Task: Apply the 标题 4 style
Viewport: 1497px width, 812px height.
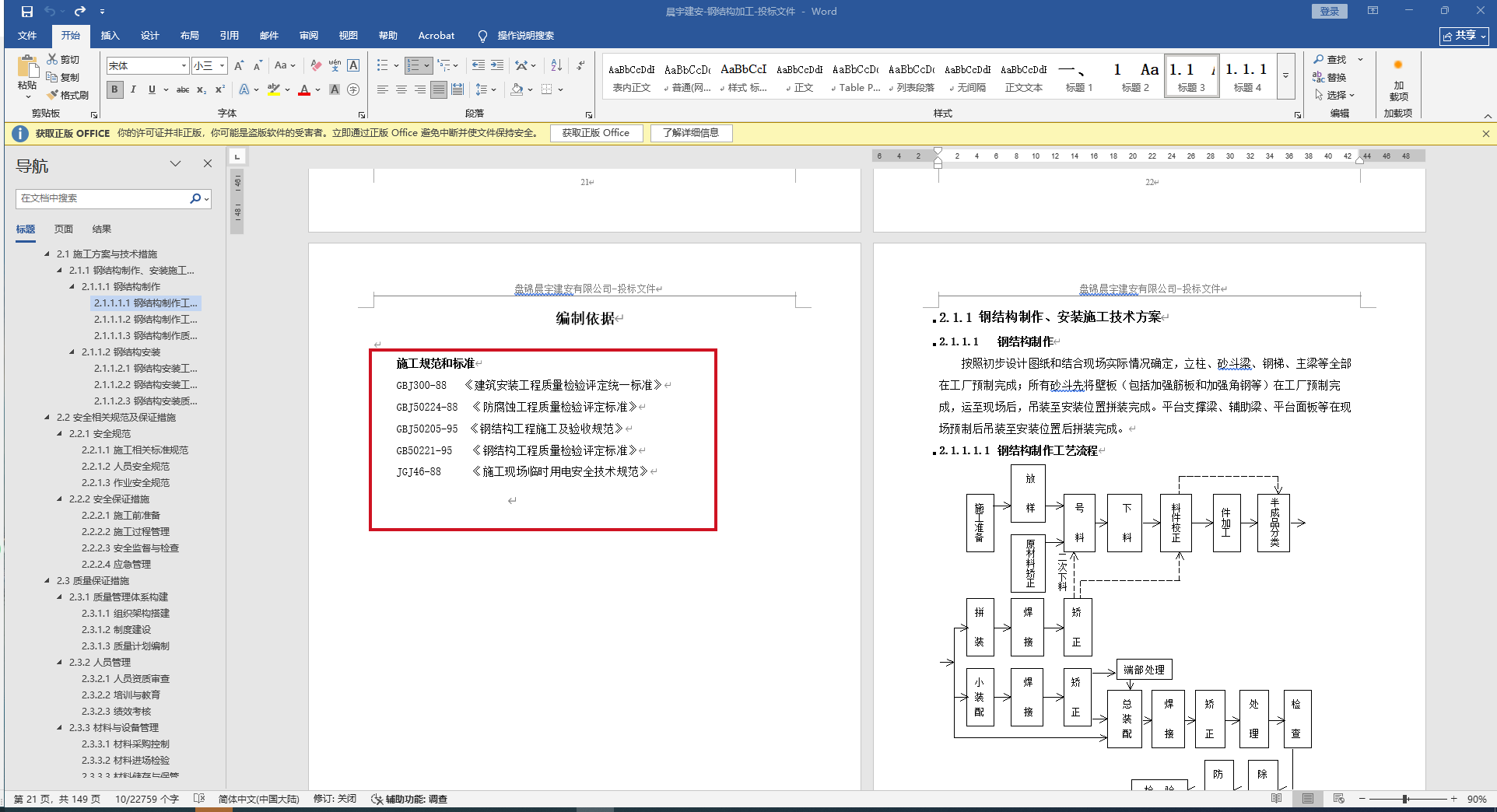Action: 1247,76
